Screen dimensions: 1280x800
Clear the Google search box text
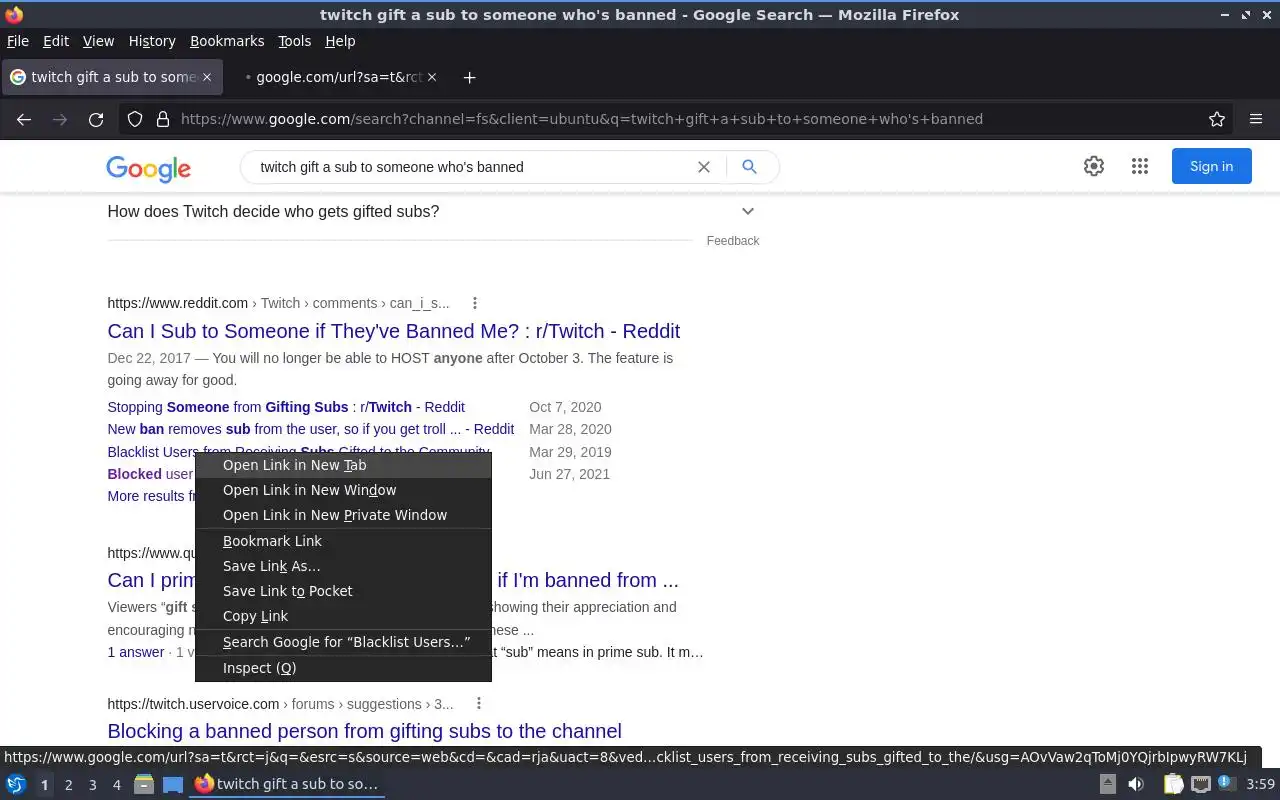pyautogui.click(x=704, y=167)
